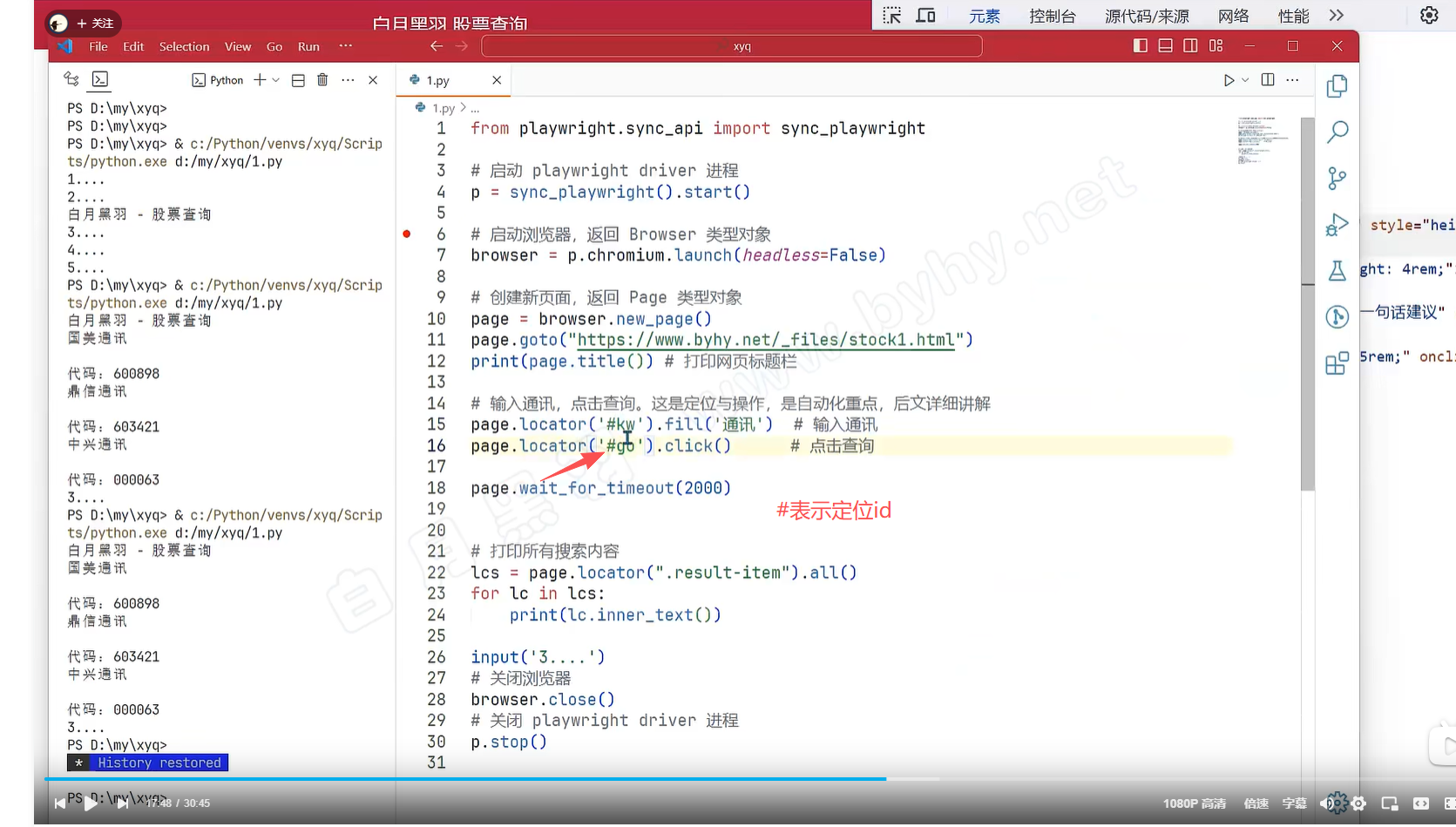Run the Python file with the play button
This screenshot has height=827, width=1456.
[x=1229, y=80]
